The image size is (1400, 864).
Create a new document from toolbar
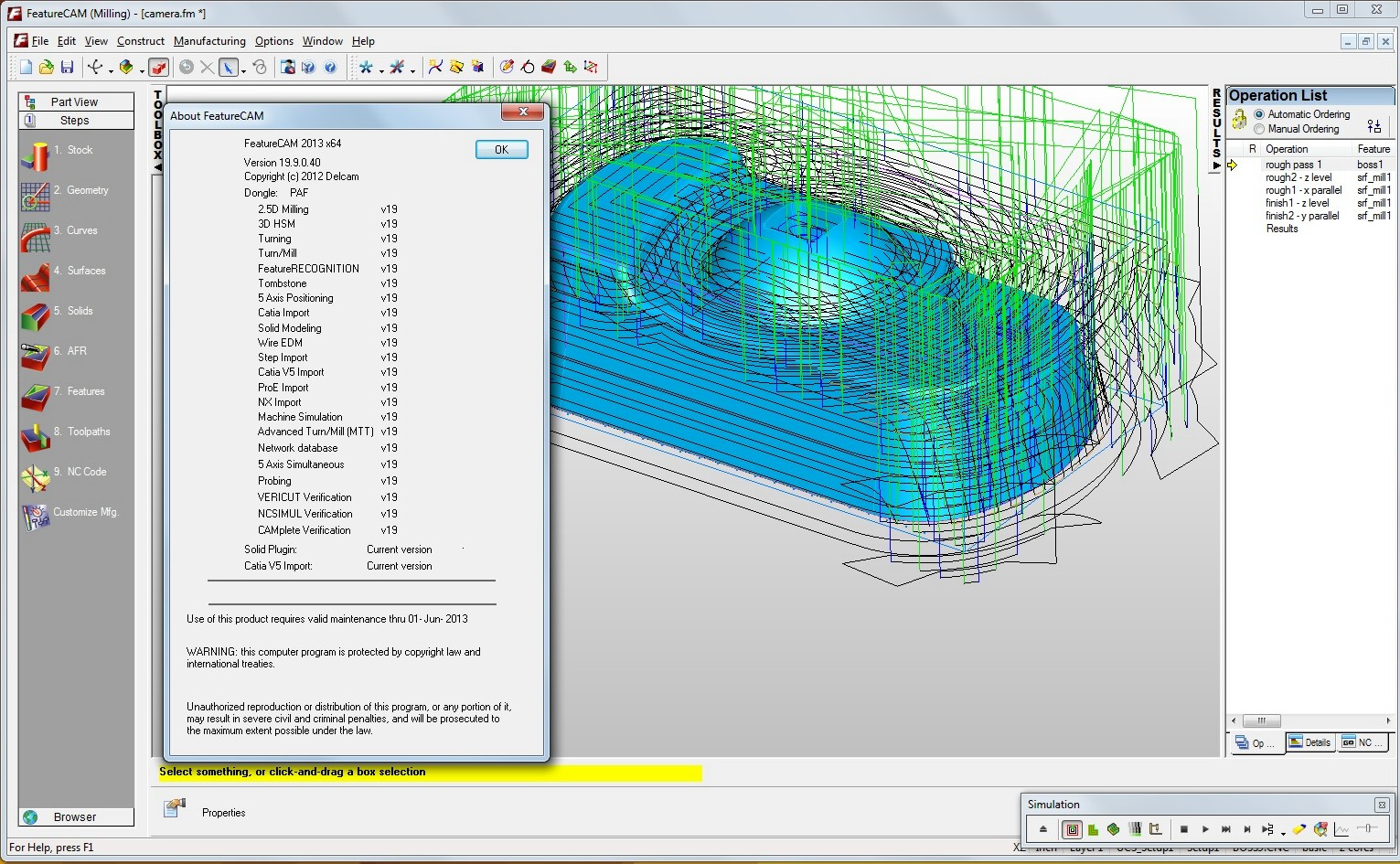click(x=26, y=67)
